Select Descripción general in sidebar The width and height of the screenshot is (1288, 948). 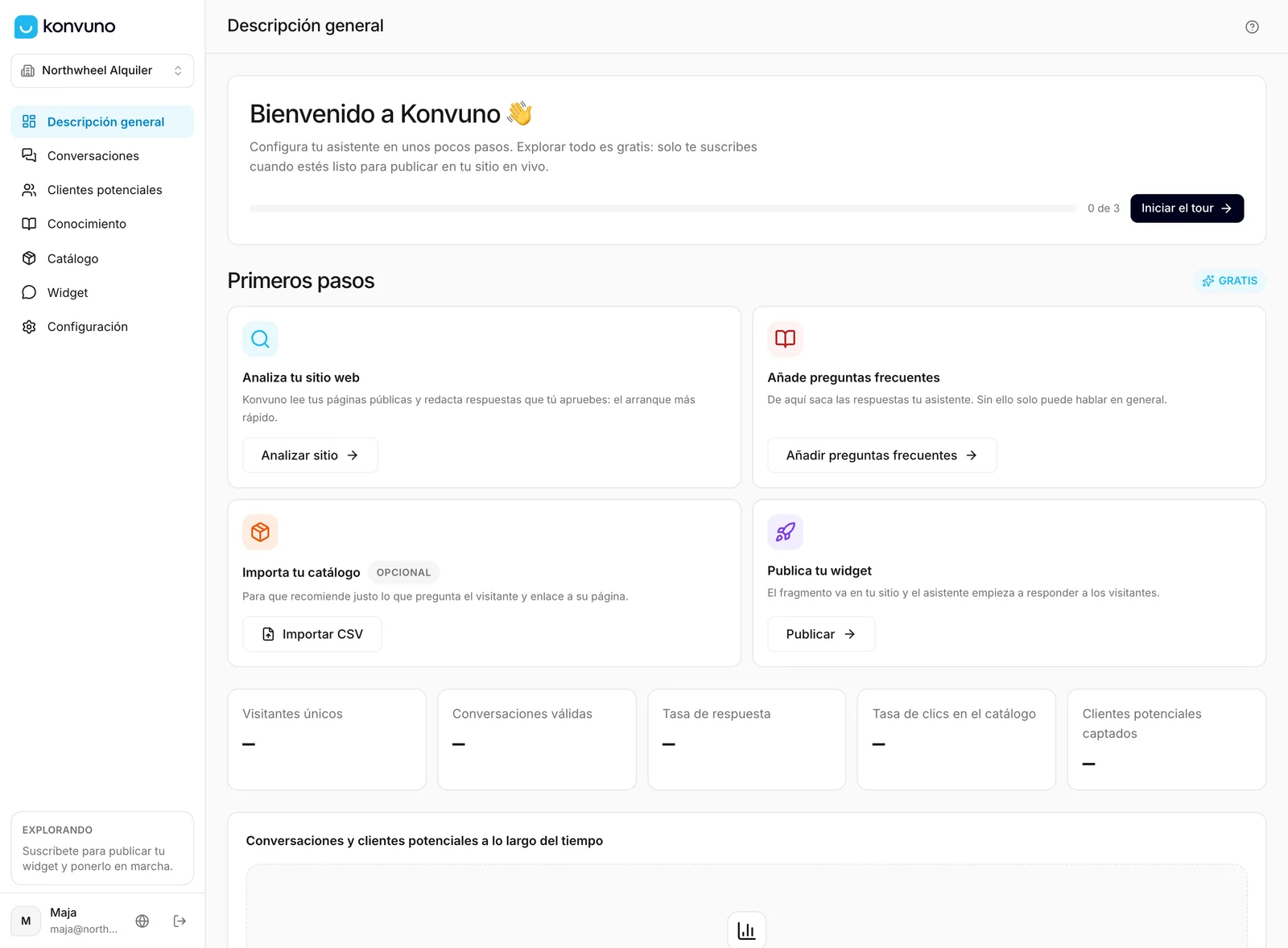tap(102, 122)
